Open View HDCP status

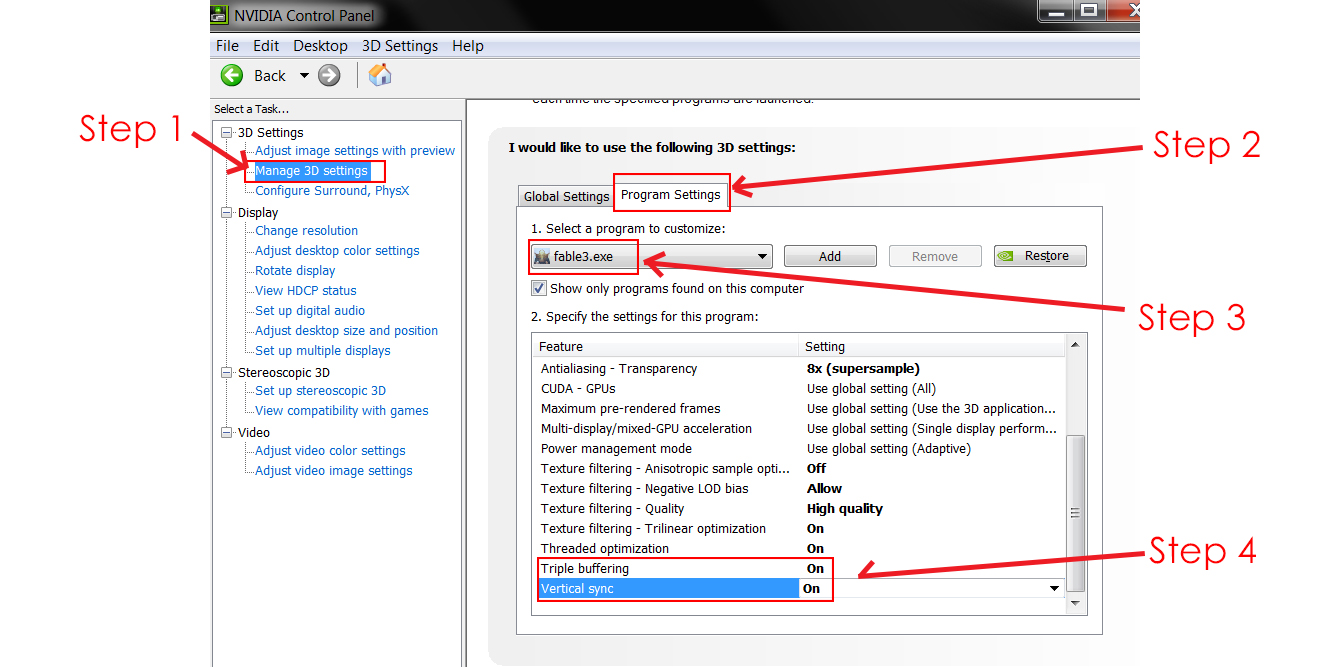[x=306, y=291]
